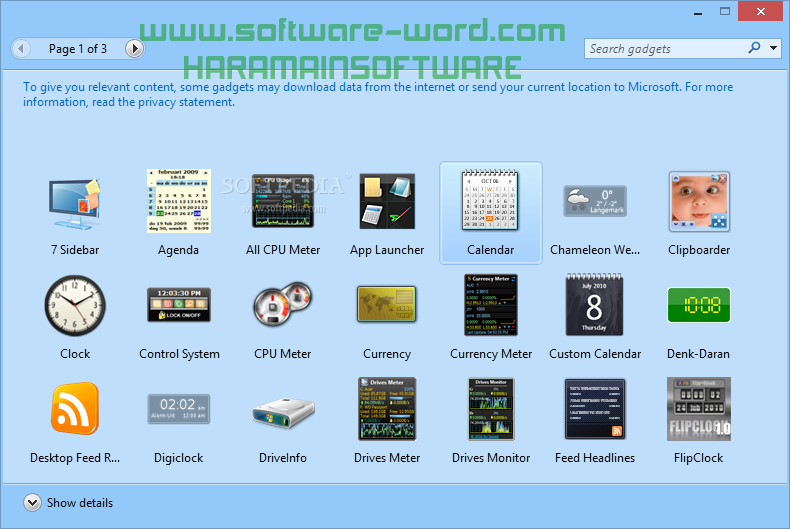
Task: Click the Currency Meter label text
Action: pos(491,354)
